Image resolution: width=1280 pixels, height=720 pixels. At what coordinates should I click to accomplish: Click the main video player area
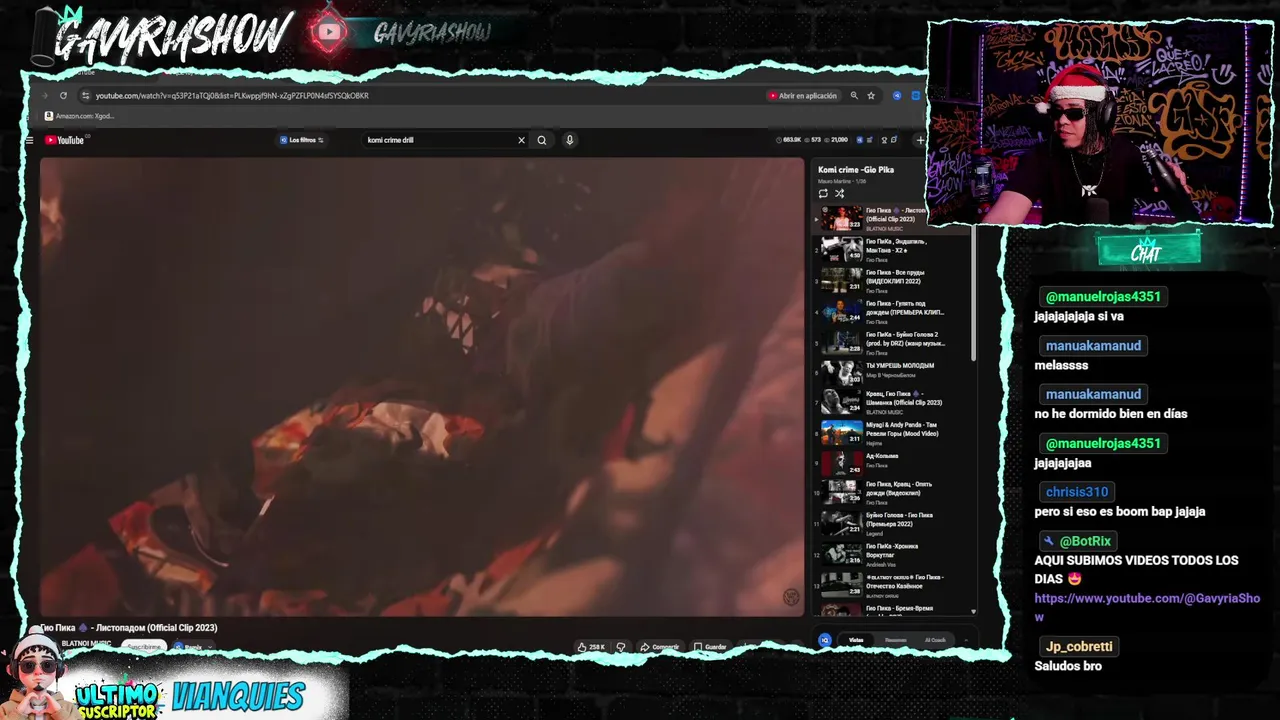[x=421, y=386]
